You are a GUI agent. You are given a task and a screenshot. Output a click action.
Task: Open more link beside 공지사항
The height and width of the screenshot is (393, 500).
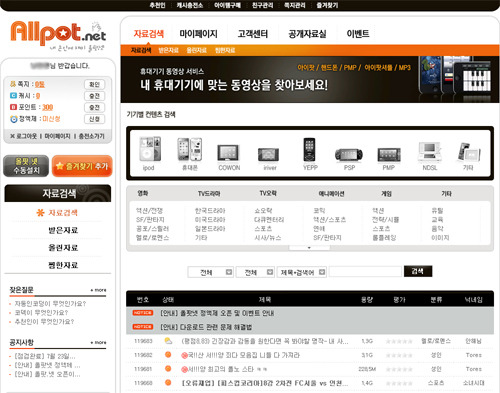(x=99, y=342)
